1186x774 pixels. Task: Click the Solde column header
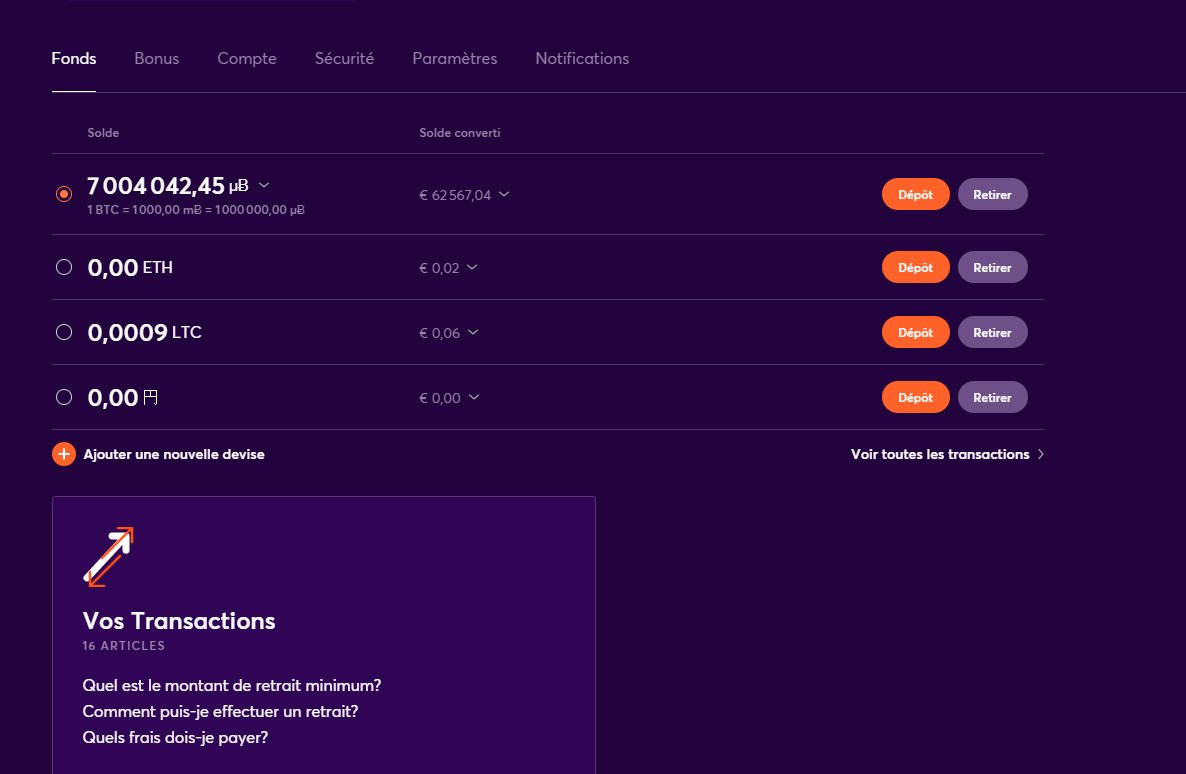[103, 132]
